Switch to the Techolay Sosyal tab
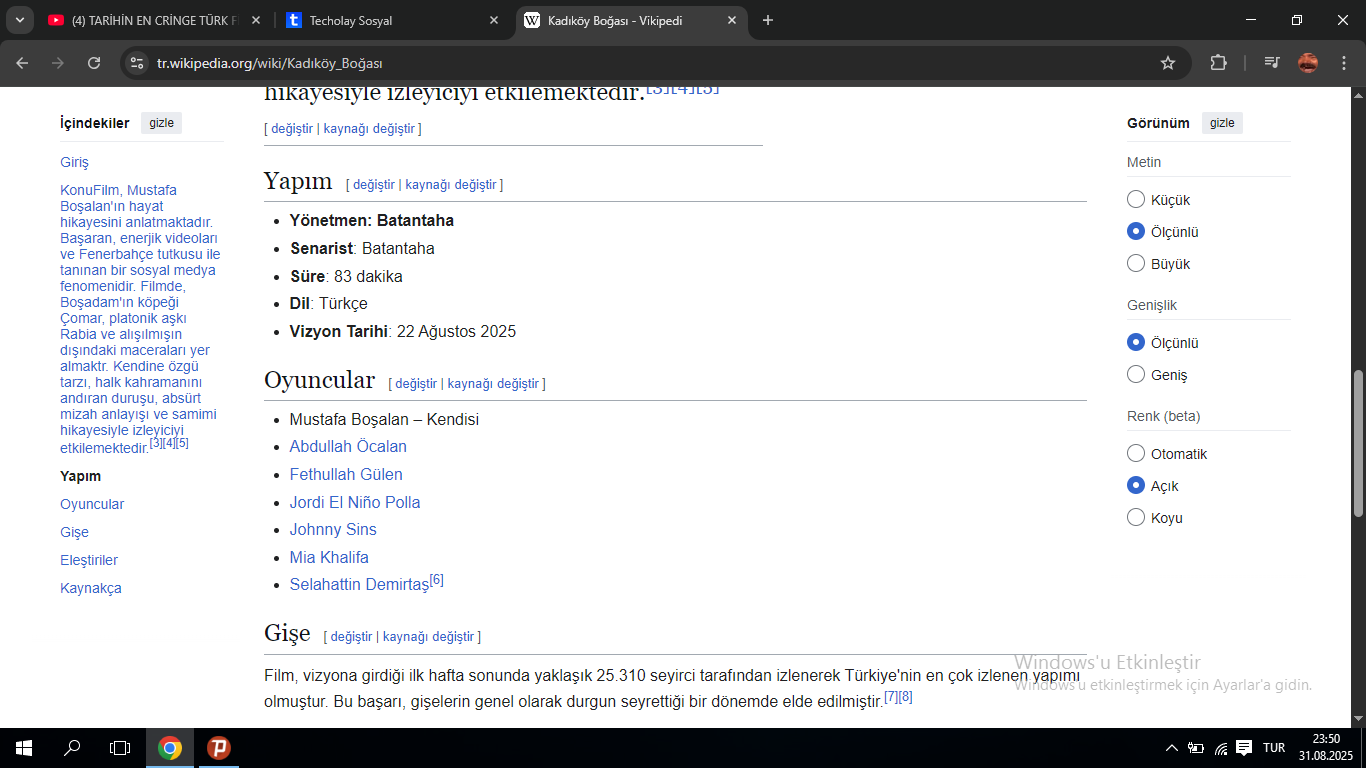Image resolution: width=1366 pixels, height=768 pixels. click(x=394, y=20)
